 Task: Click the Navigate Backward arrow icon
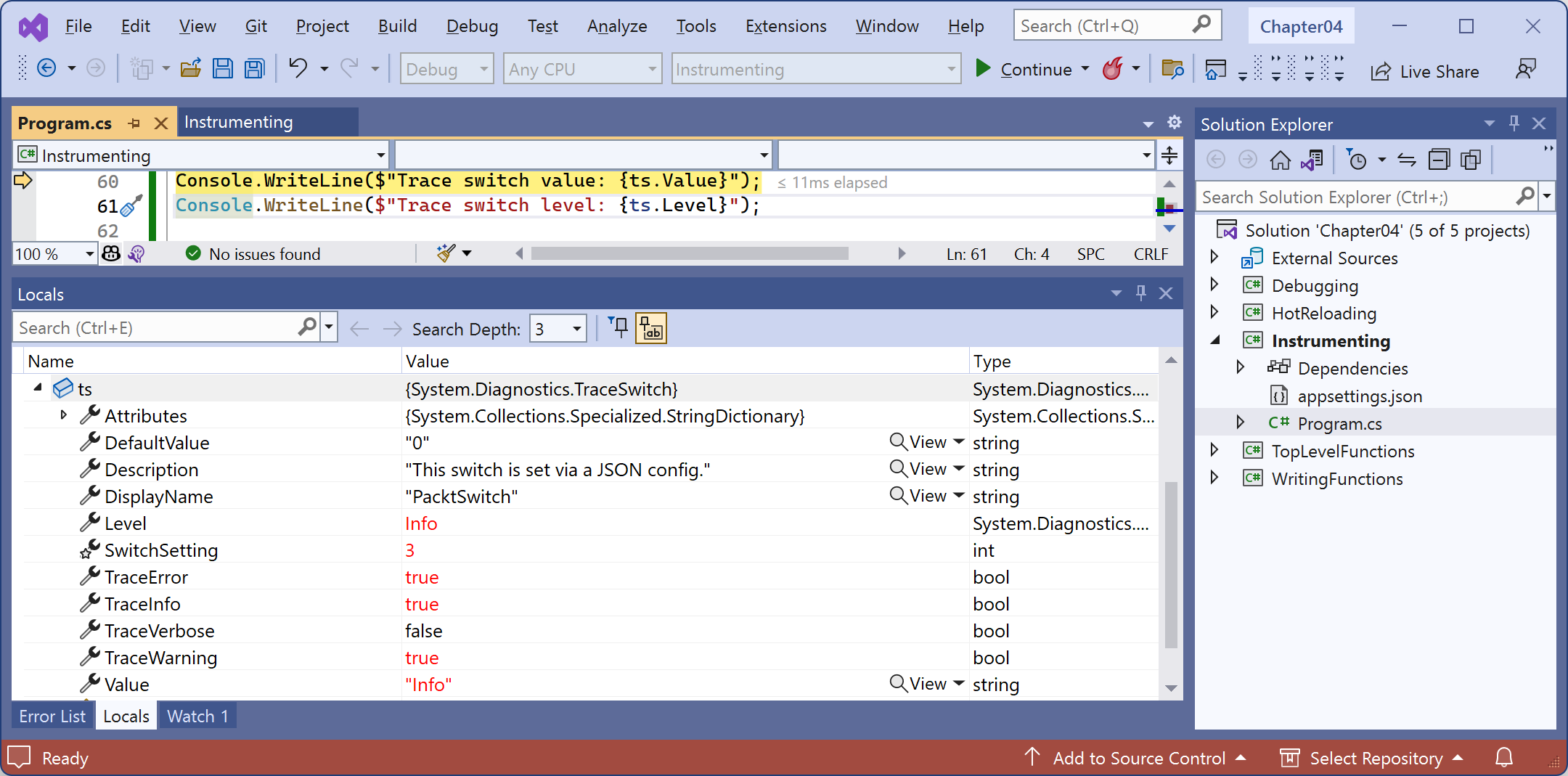tap(46, 69)
